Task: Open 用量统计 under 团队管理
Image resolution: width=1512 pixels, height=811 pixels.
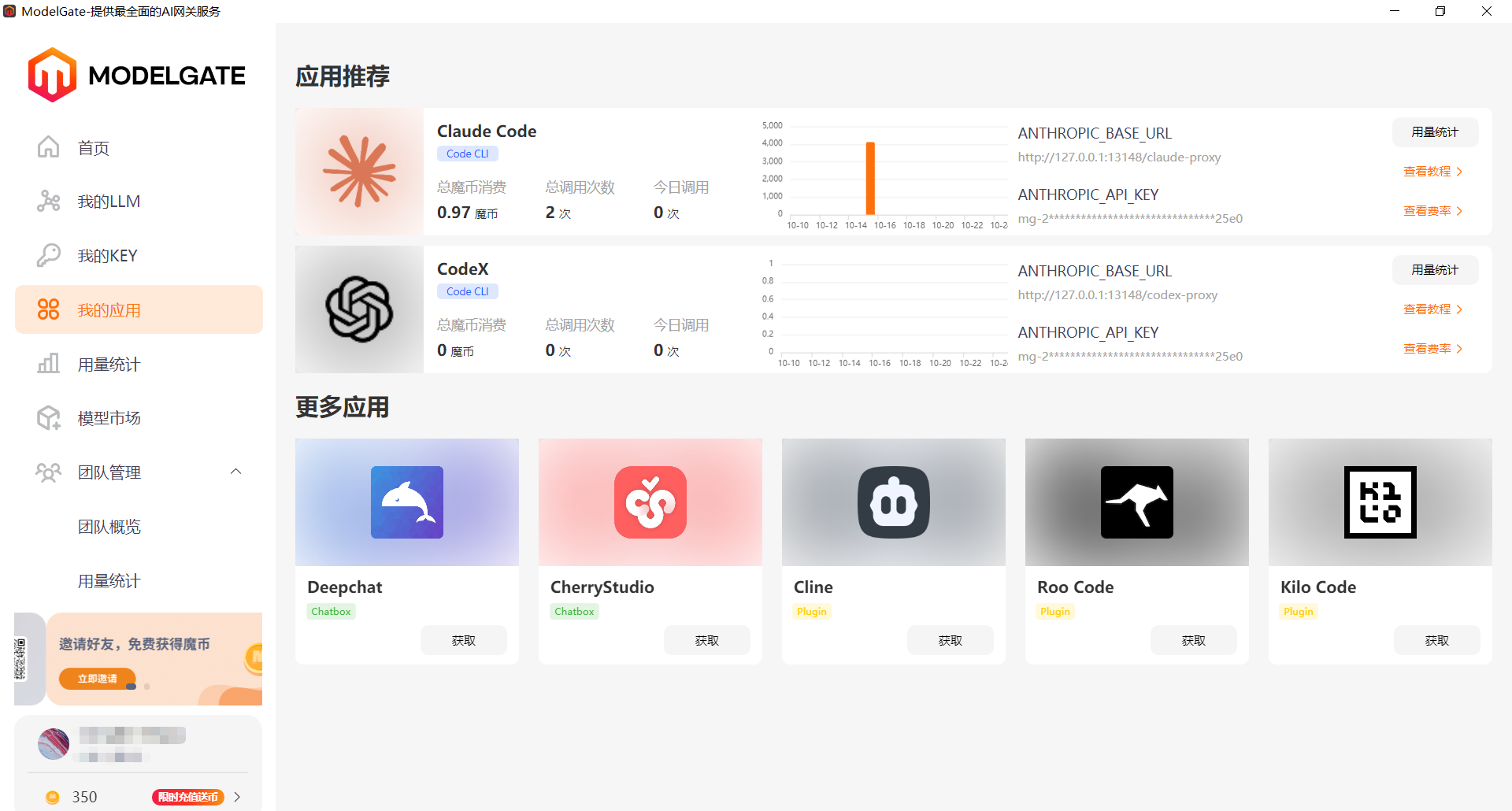Action: click(x=109, y=581)
